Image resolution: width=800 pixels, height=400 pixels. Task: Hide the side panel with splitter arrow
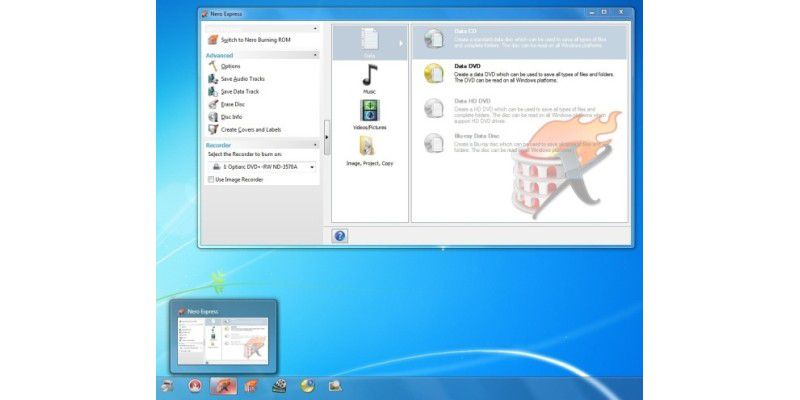pyautogui.click(x=327, y=137)
